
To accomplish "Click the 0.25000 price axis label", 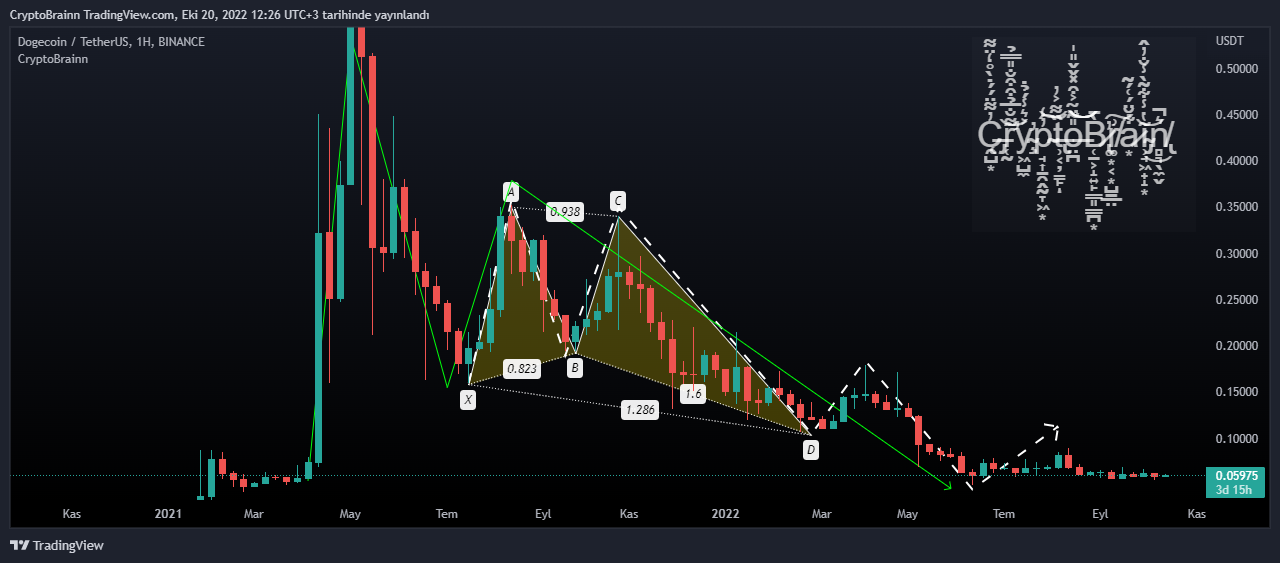I will (x=1236, y=300).
